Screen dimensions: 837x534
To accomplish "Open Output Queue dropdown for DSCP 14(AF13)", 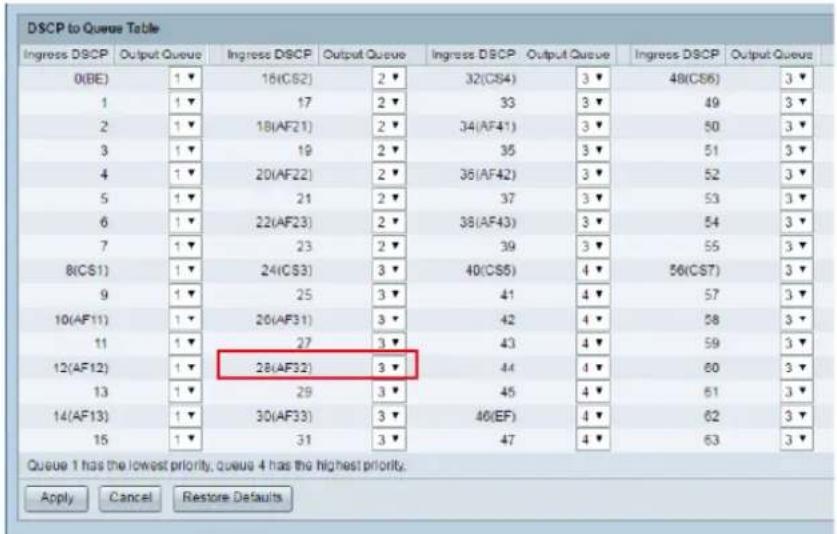I will 185,415.
